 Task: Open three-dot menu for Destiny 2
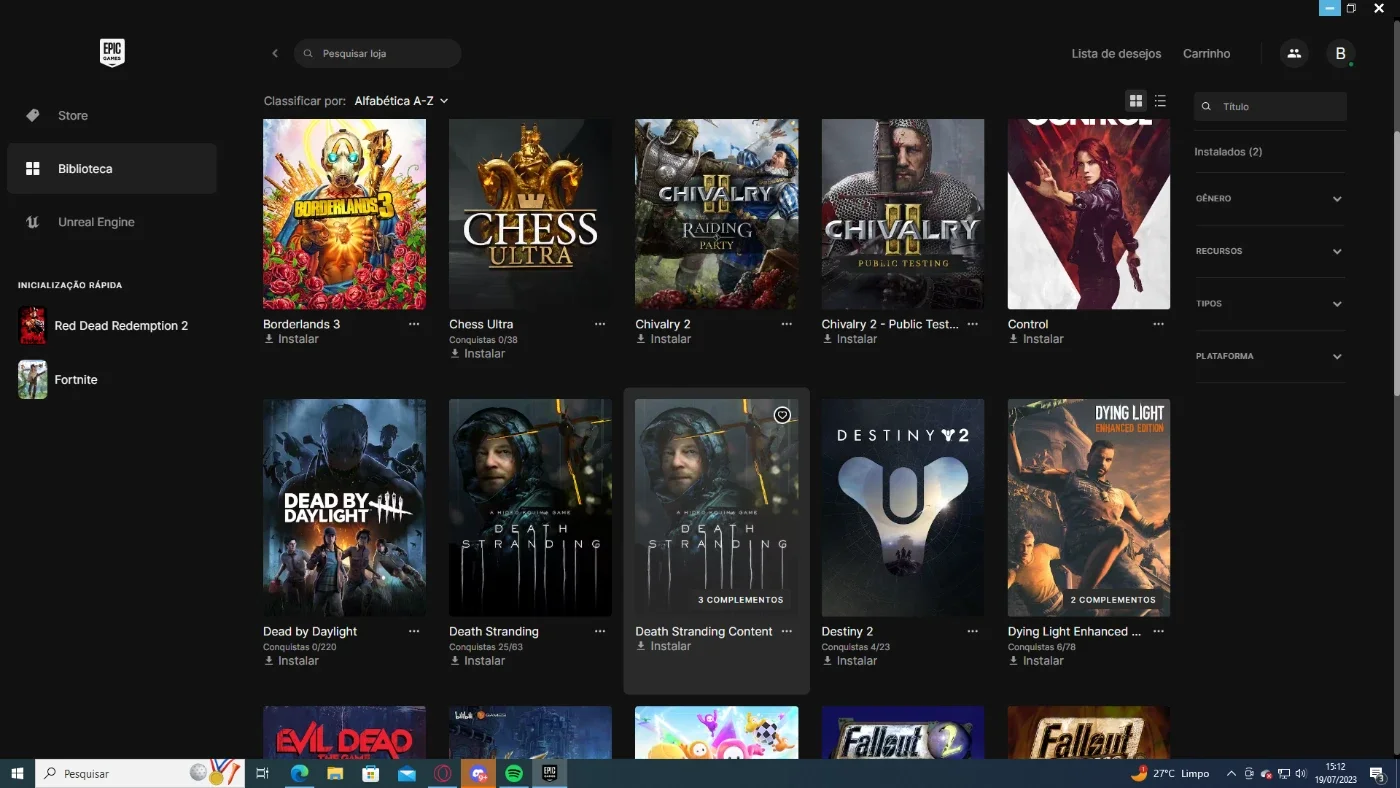tap(973, 631)
